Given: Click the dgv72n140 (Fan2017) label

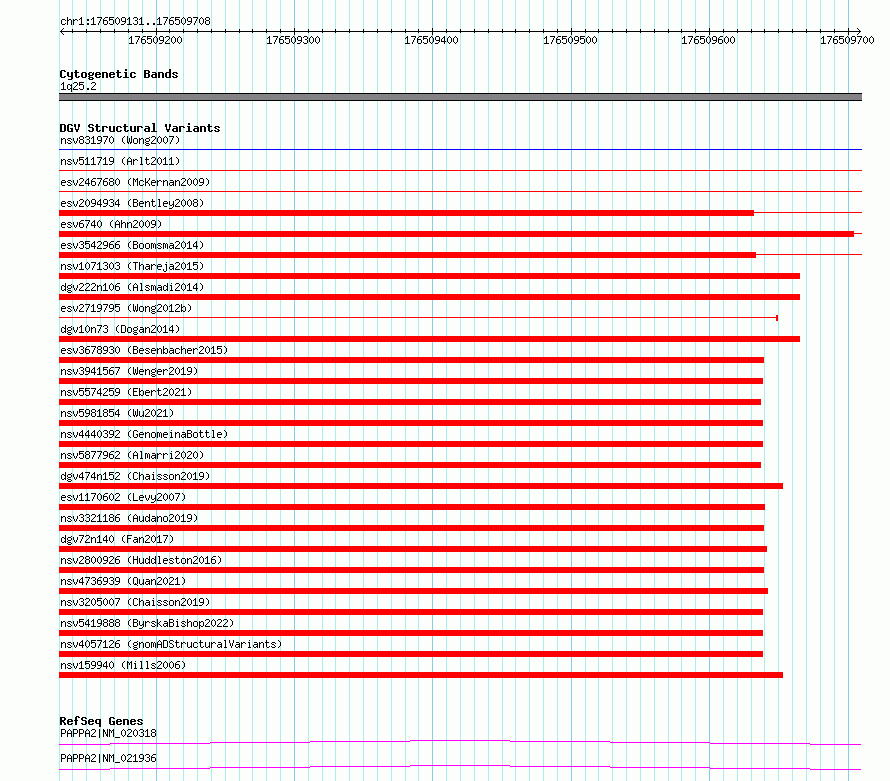Looking at the screenshot, I should [x=117, y=539].
